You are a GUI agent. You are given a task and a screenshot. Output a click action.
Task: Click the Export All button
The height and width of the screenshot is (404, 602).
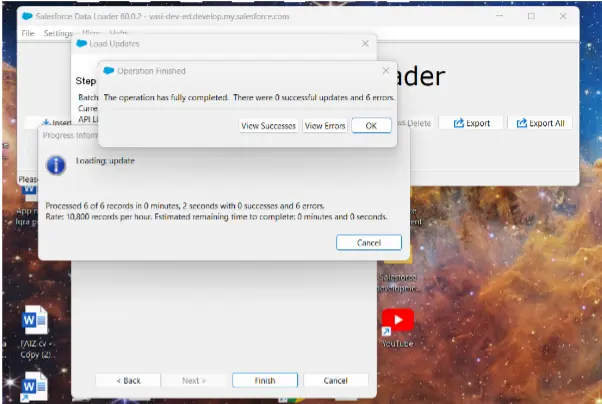coord(541,123)
